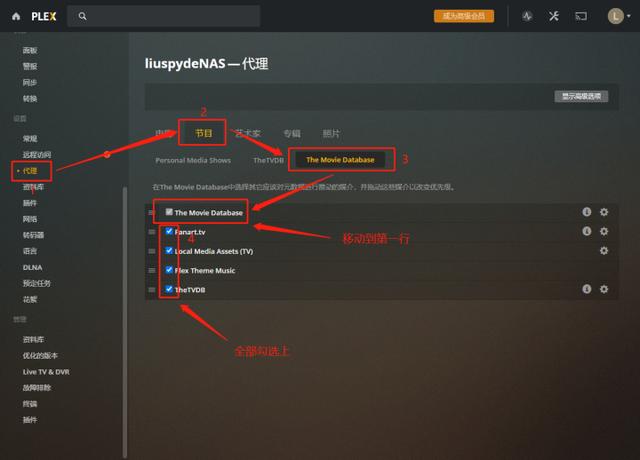
Task: Open 转换 in the sidebar
Action: [30, 98]
